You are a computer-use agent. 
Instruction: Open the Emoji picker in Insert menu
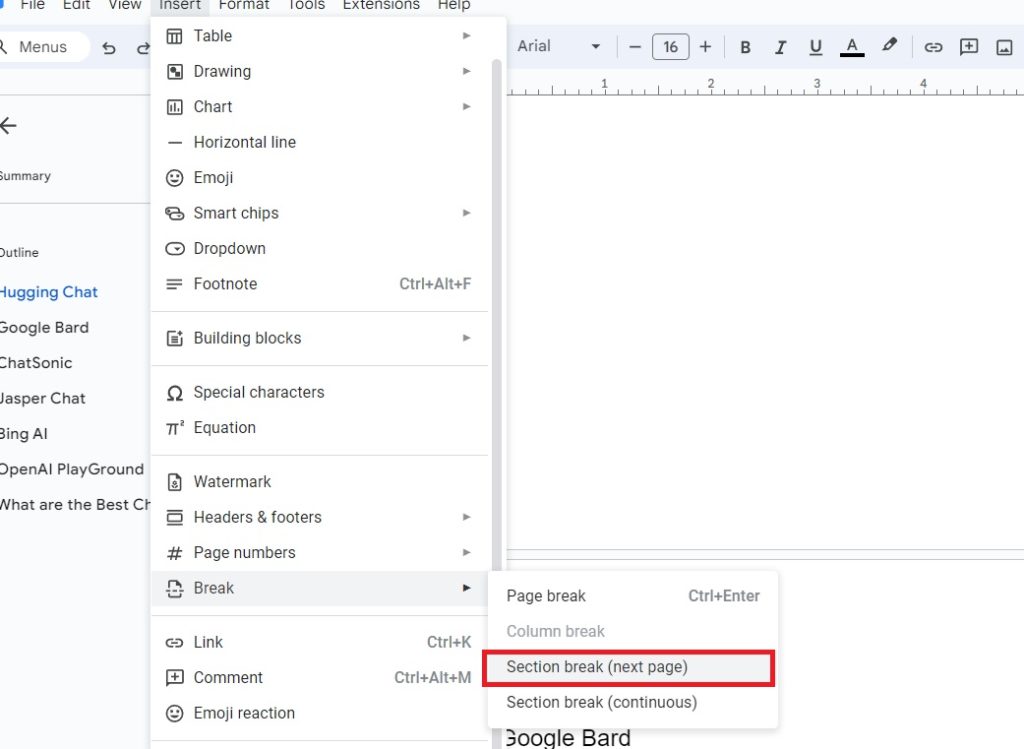tap(213, 177)
